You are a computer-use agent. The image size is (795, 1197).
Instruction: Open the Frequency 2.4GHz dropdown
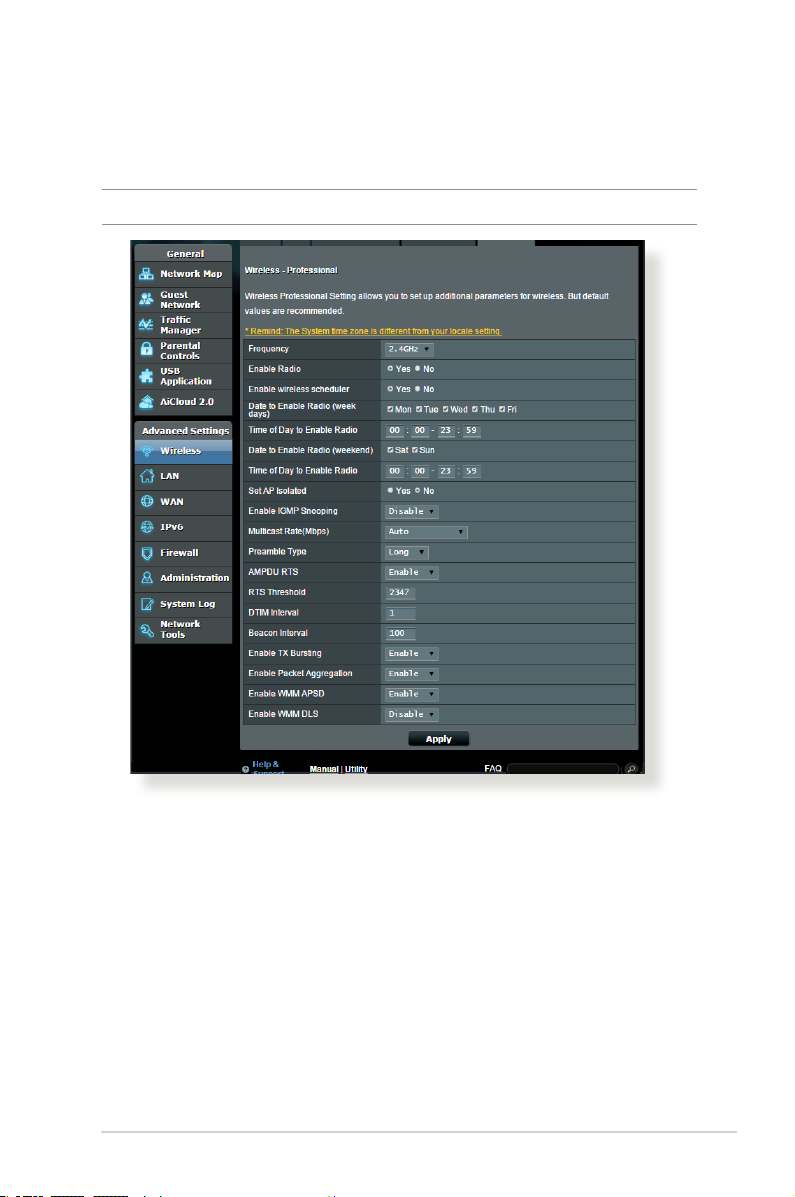409,349
